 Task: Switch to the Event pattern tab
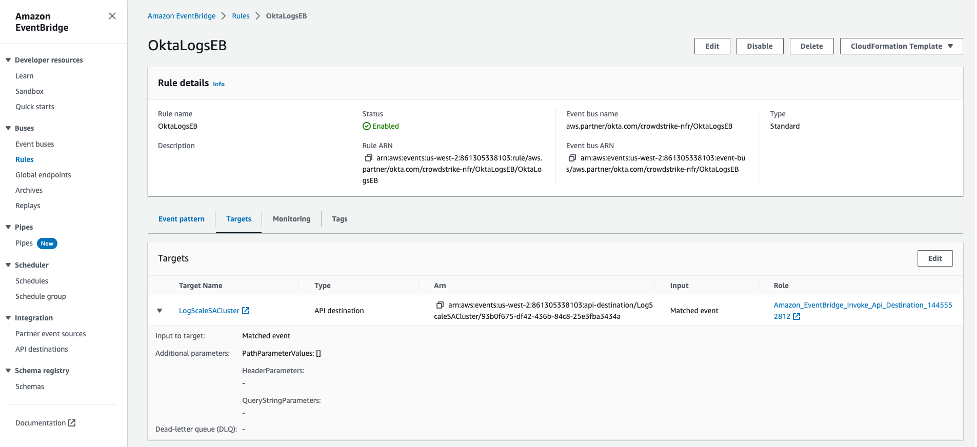182,219
